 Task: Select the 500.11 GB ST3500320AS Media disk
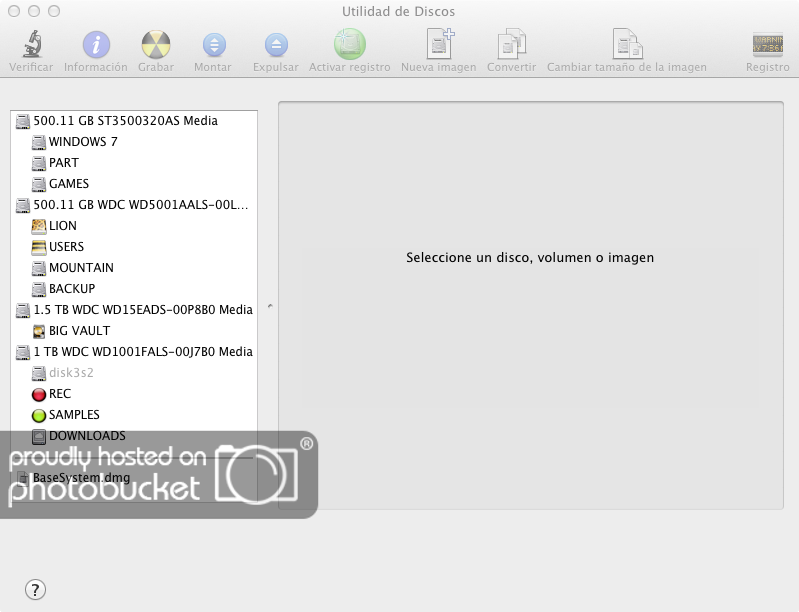pos(134,121)
